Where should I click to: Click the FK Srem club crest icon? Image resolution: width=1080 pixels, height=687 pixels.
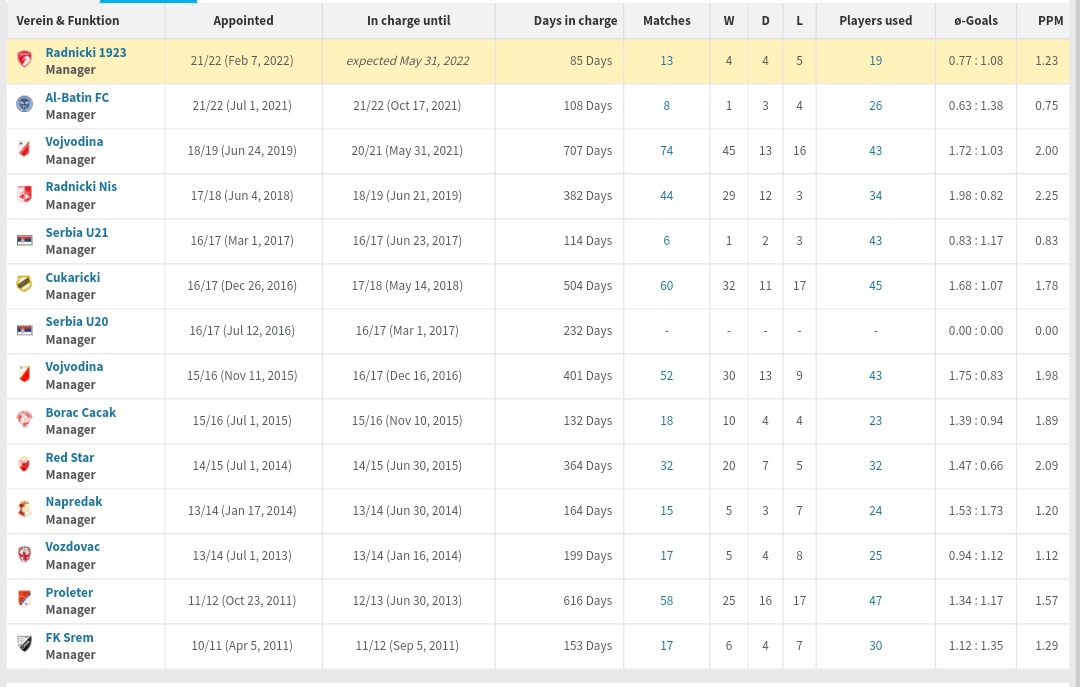click(24, 645)
